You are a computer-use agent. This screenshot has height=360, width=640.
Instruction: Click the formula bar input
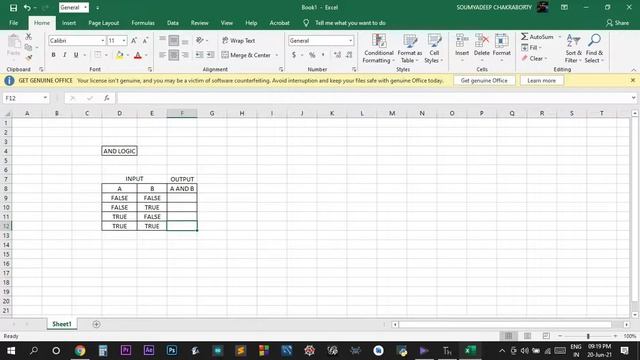click(373, 98)
